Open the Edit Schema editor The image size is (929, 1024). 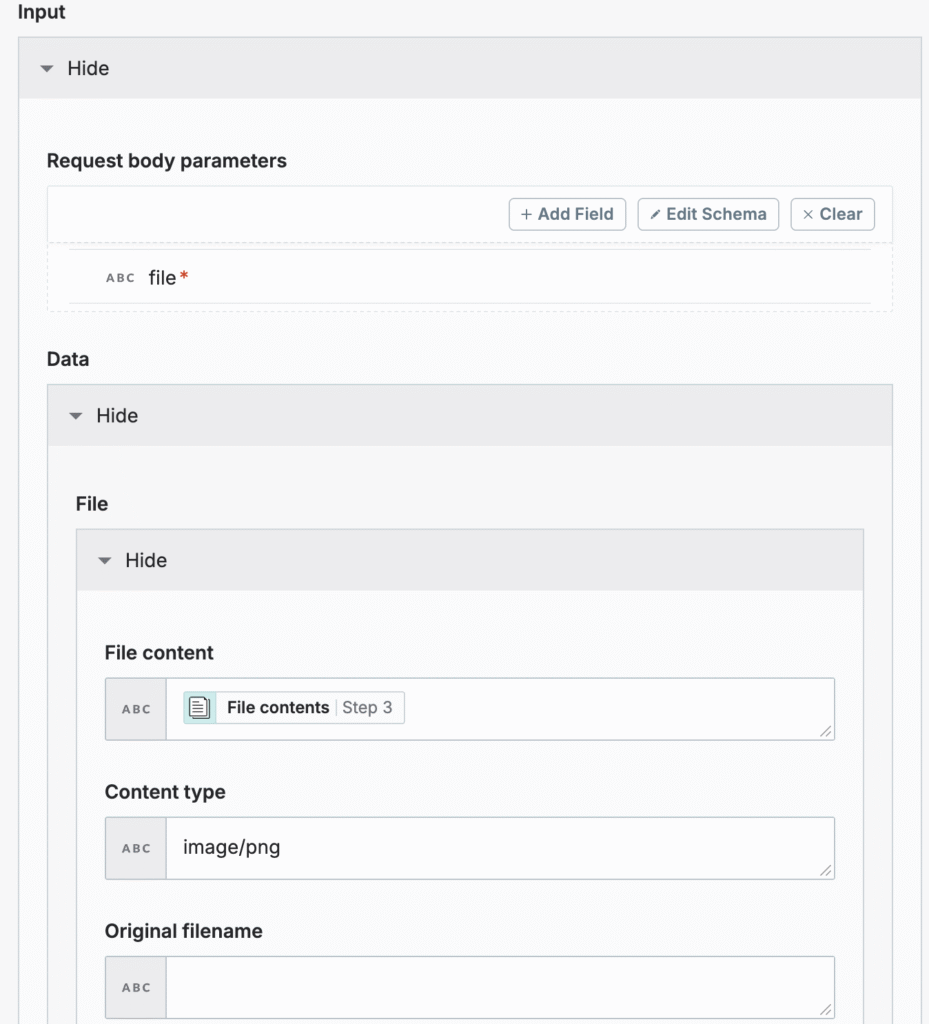(x=708, y=214)
